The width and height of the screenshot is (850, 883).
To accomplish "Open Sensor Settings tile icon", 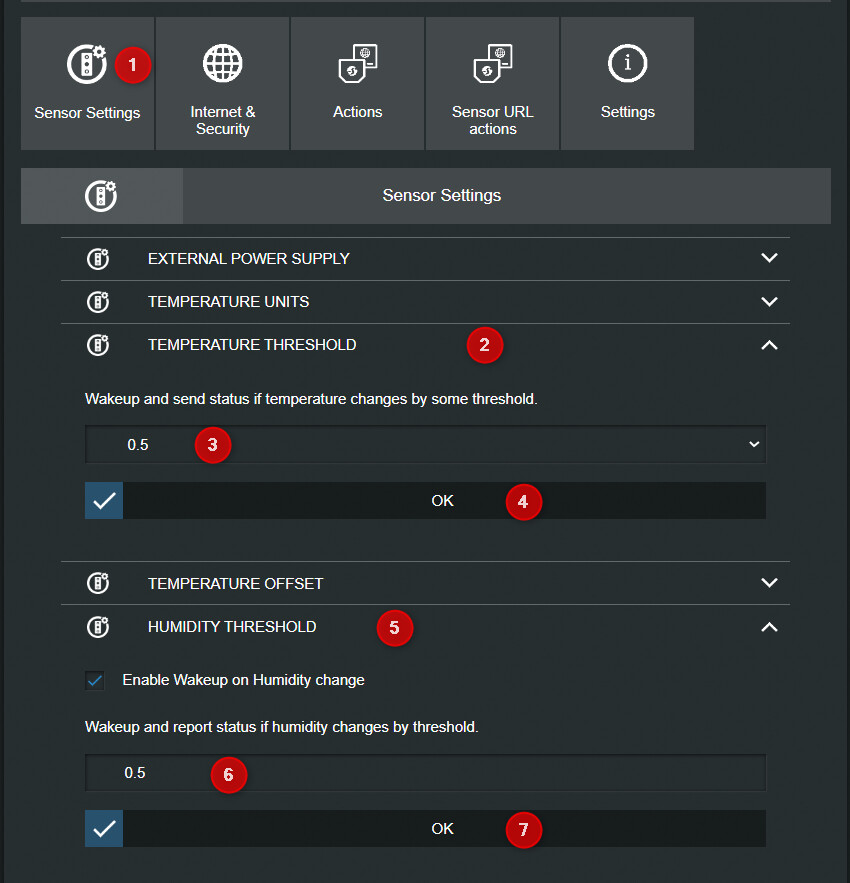I will [87, 64].
